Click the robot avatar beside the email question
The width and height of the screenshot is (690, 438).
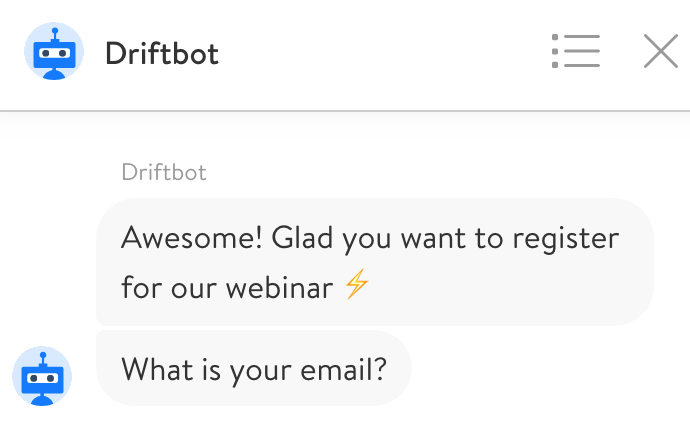(x=42, y=376)
